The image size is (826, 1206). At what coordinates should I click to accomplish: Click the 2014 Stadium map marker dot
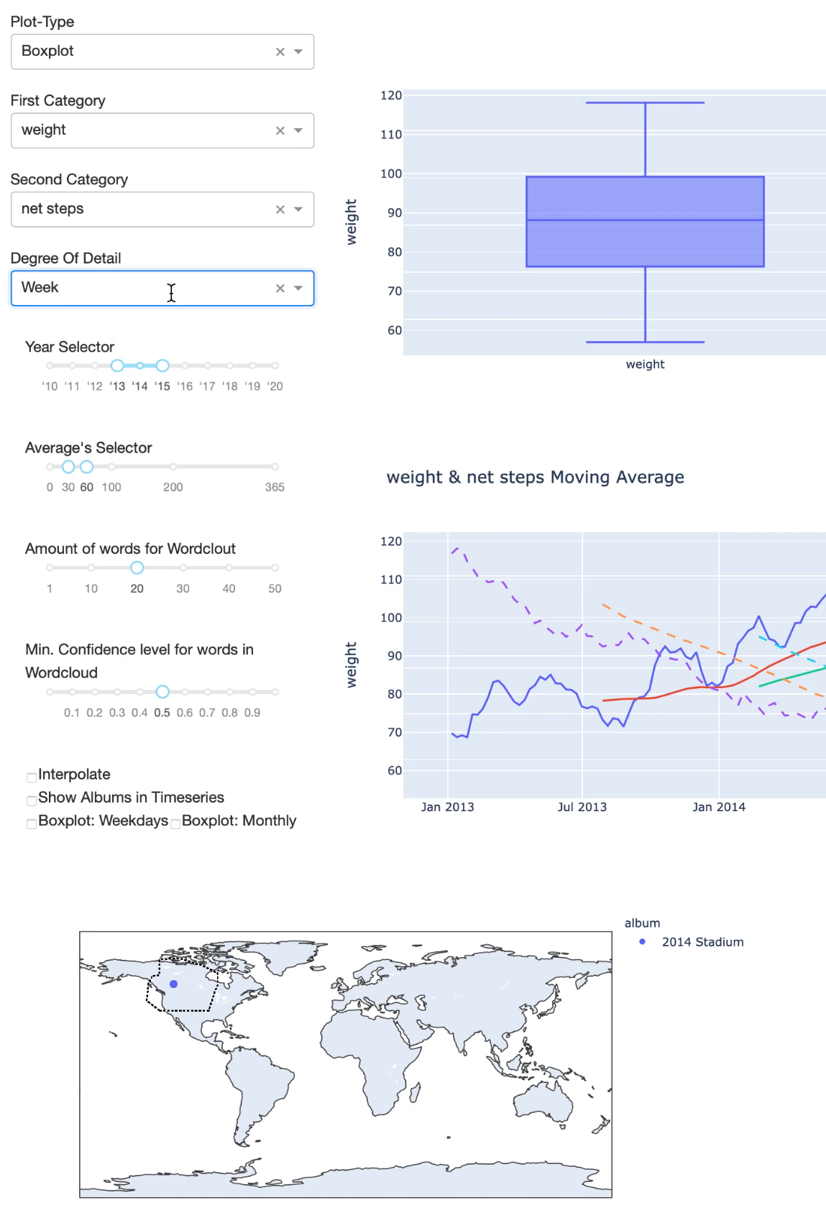click(x=174, y=984)
